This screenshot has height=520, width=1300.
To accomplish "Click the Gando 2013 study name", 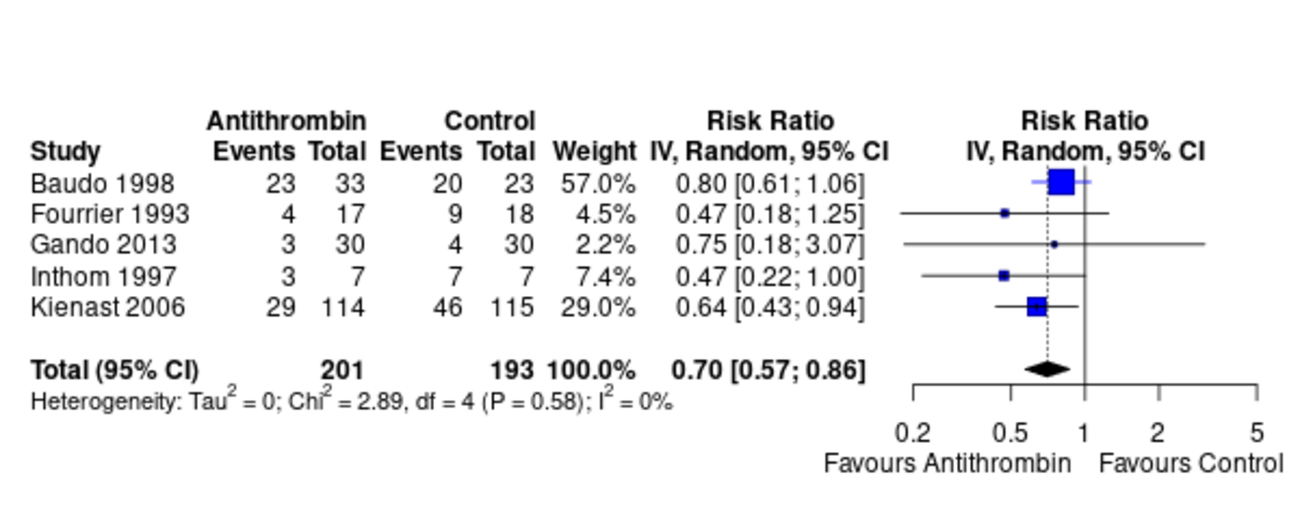I will click(103, 245).
